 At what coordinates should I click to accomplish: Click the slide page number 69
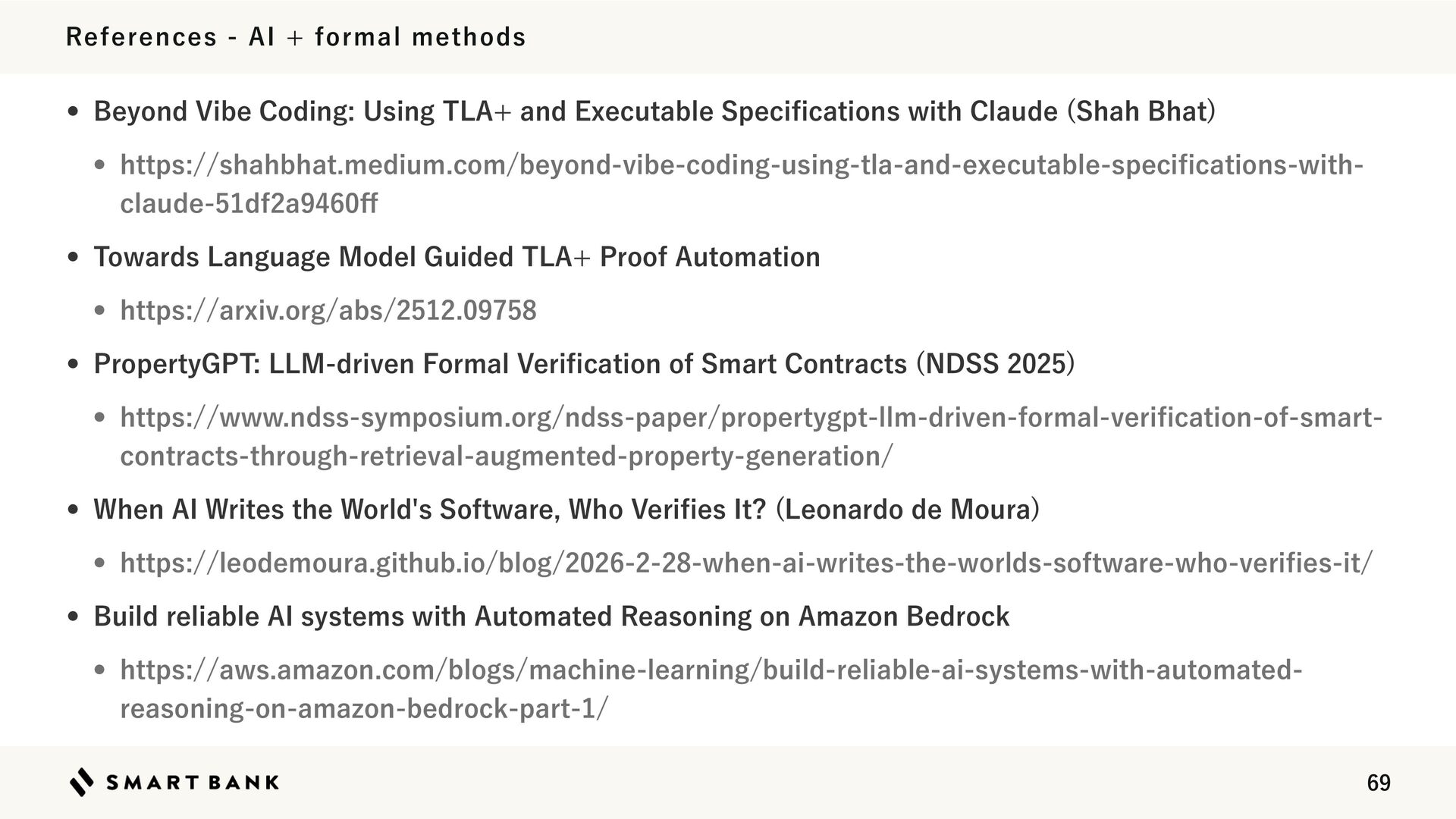1378,783
